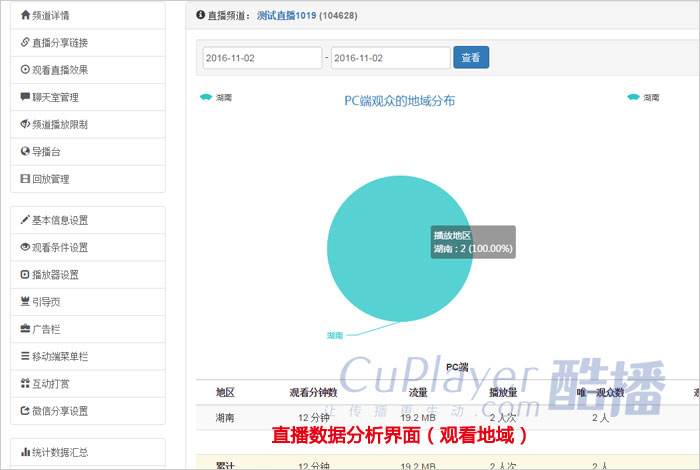Click the share icon beside 微信分享设置
This screenshot has height=470, width=700.
(25, 411)
